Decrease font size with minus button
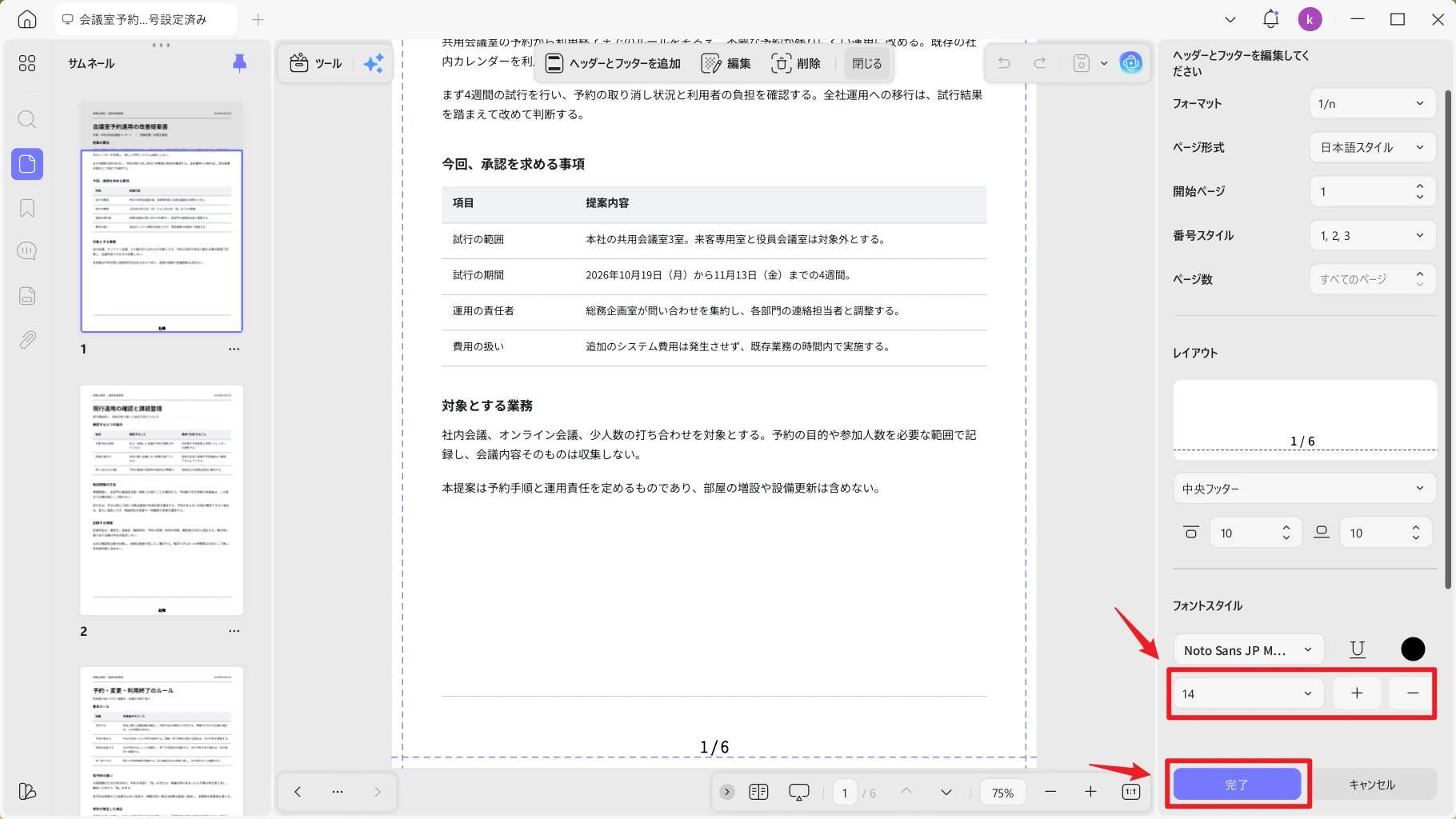1456x819 pixels. [x=1413, y=693]
